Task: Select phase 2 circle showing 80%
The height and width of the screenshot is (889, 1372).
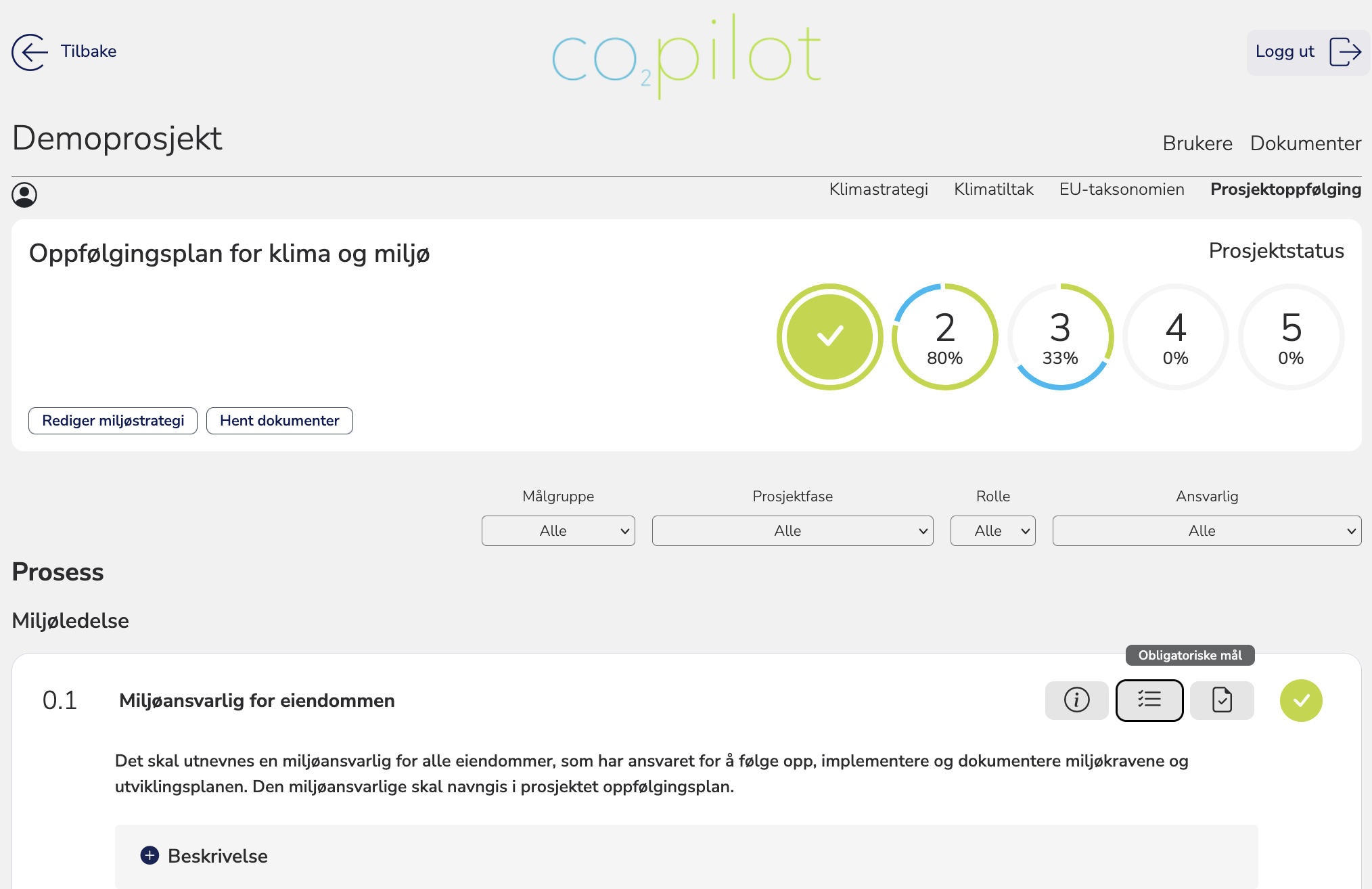Action: 944,337
